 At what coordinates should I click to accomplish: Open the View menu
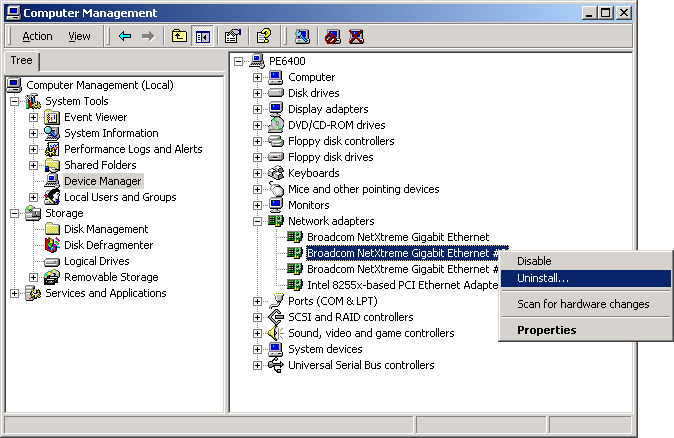click(80, 37)
